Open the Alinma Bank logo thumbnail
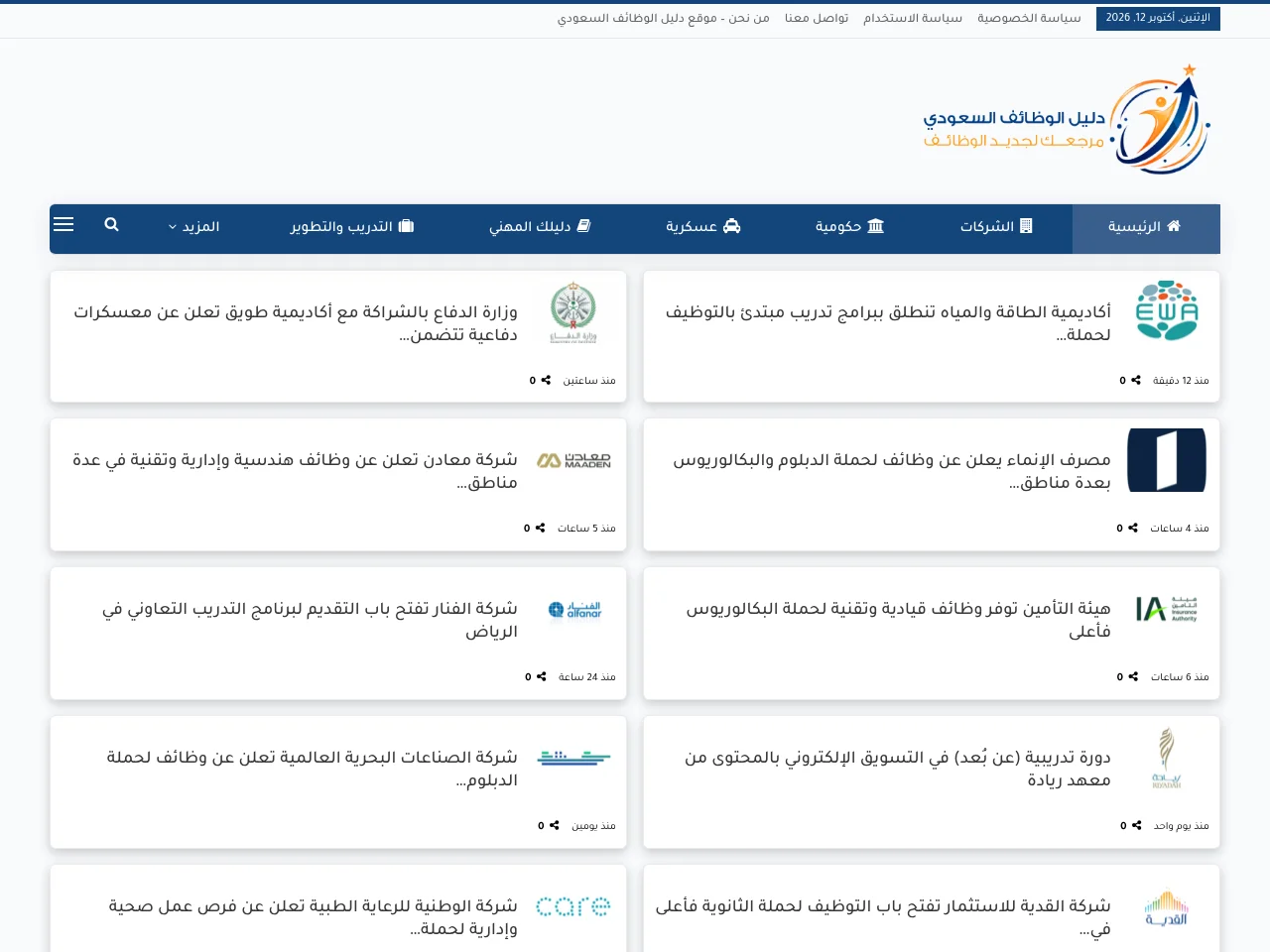 pos(1167,460)
